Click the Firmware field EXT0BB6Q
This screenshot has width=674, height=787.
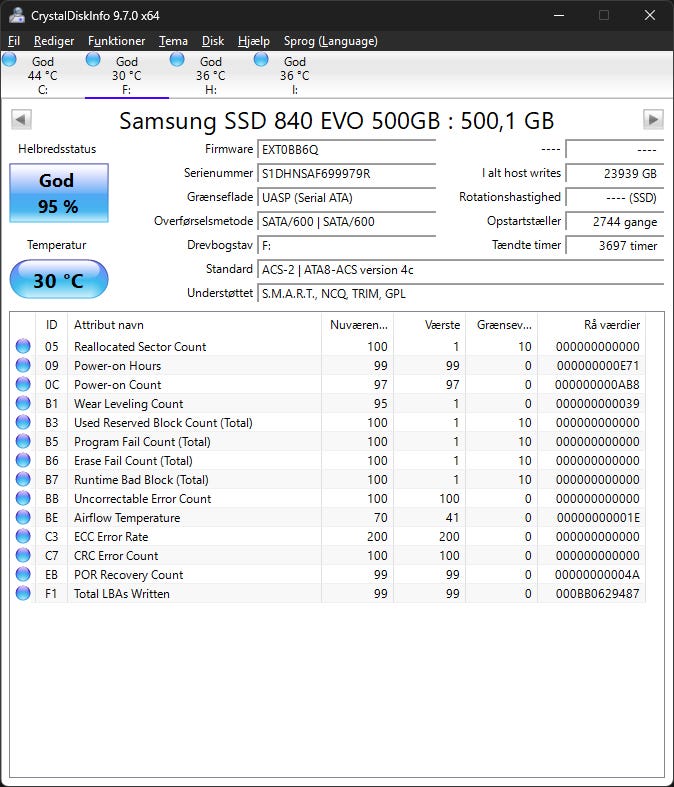pos(346,150)
